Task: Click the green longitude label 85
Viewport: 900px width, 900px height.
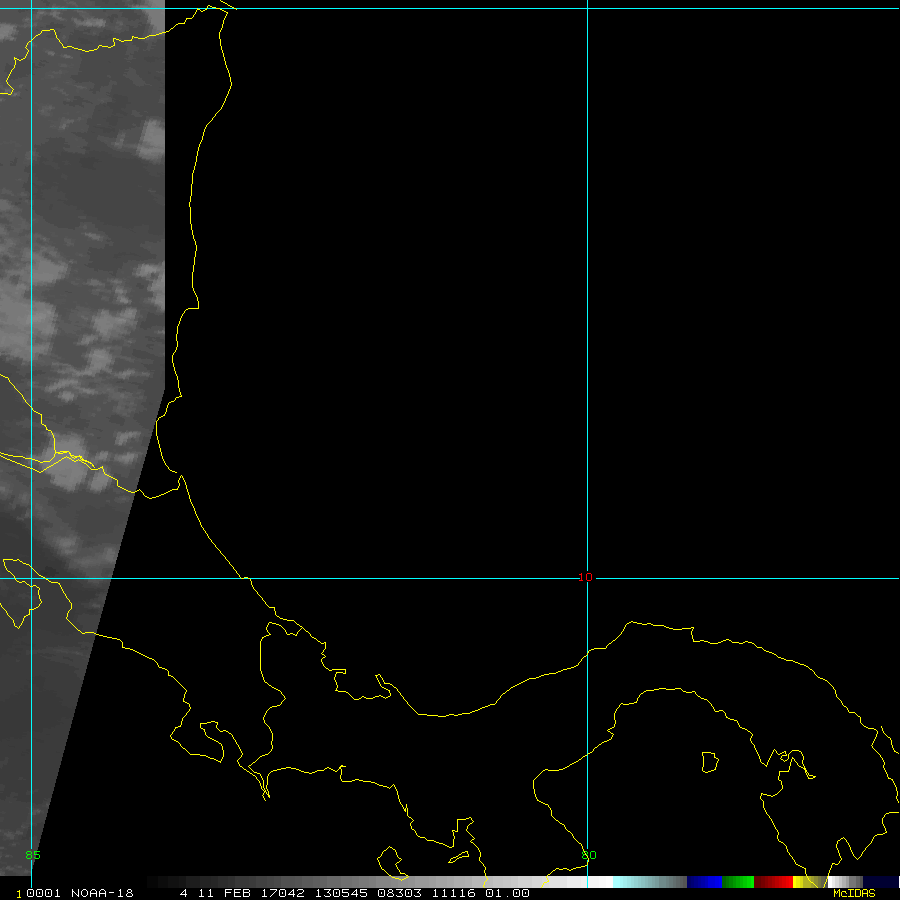Action: pyautogui.click(x=33, y=855)
